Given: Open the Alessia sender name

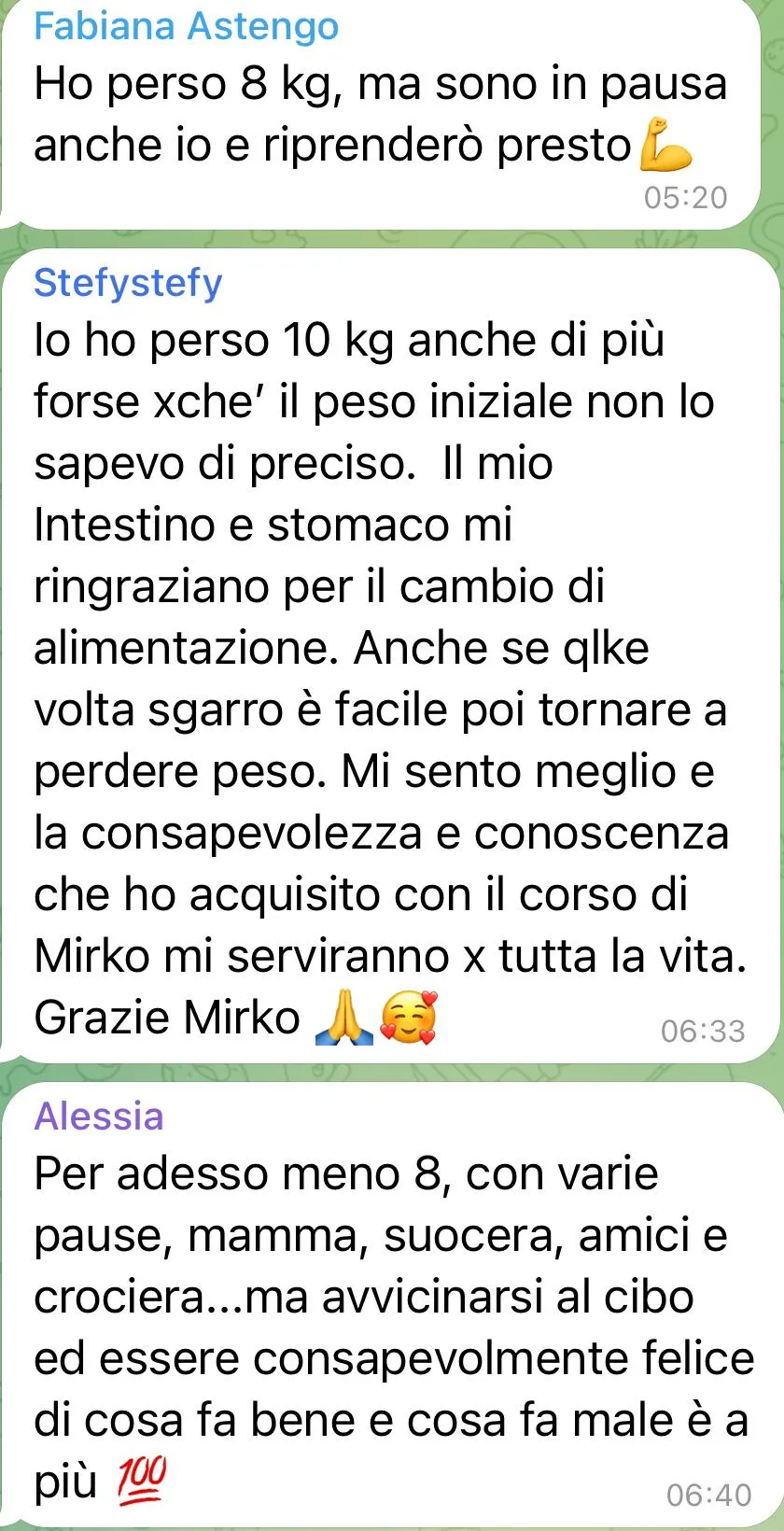Looking at the screenshot, I should point(99,1116).
